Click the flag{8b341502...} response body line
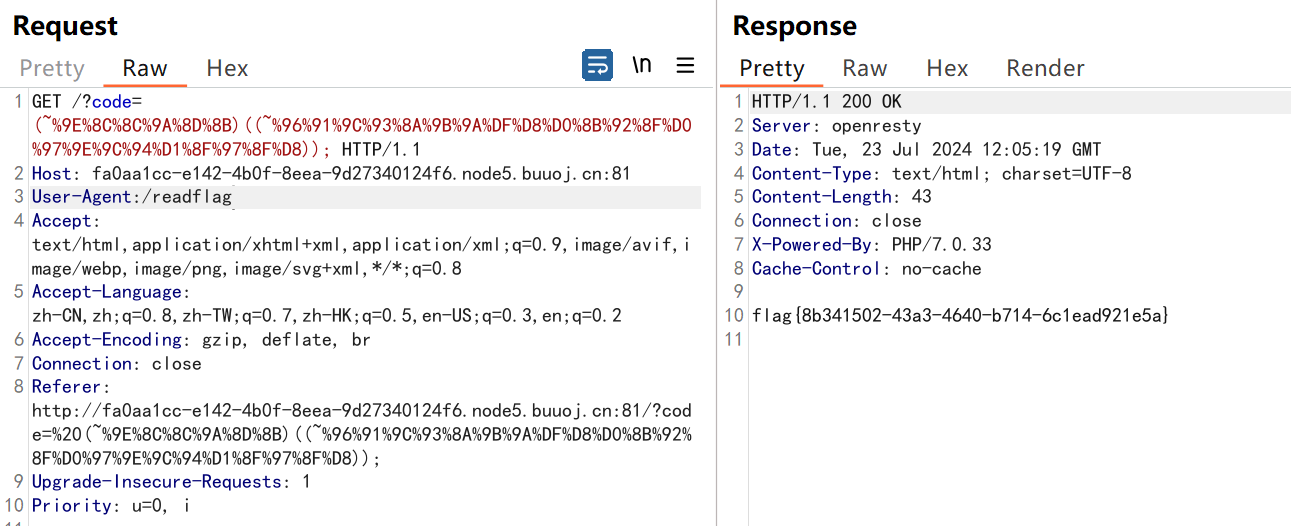This screenshot has width=1291, height=526. point(961,316)
